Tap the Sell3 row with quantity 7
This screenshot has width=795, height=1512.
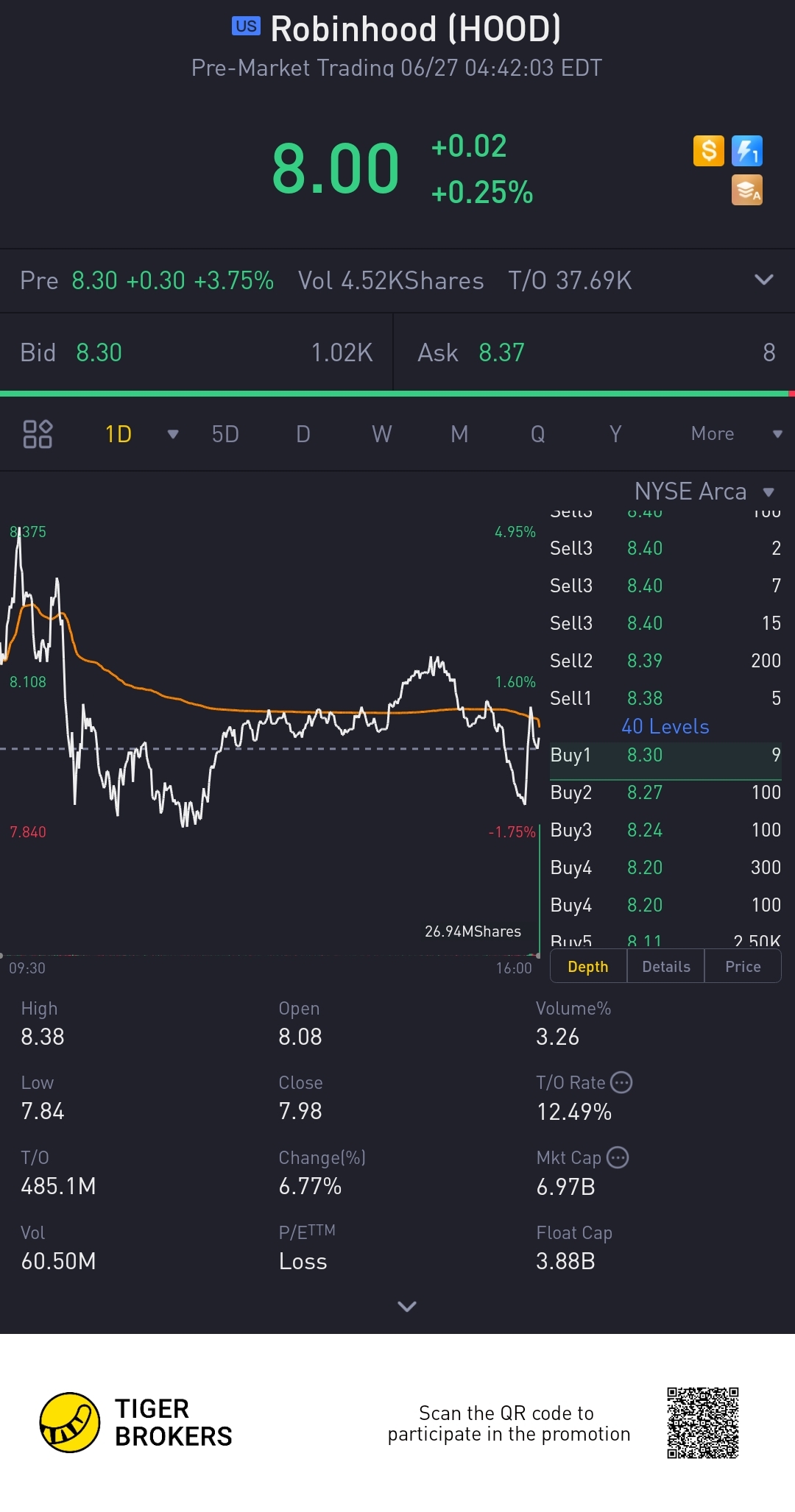click(665, 586)
